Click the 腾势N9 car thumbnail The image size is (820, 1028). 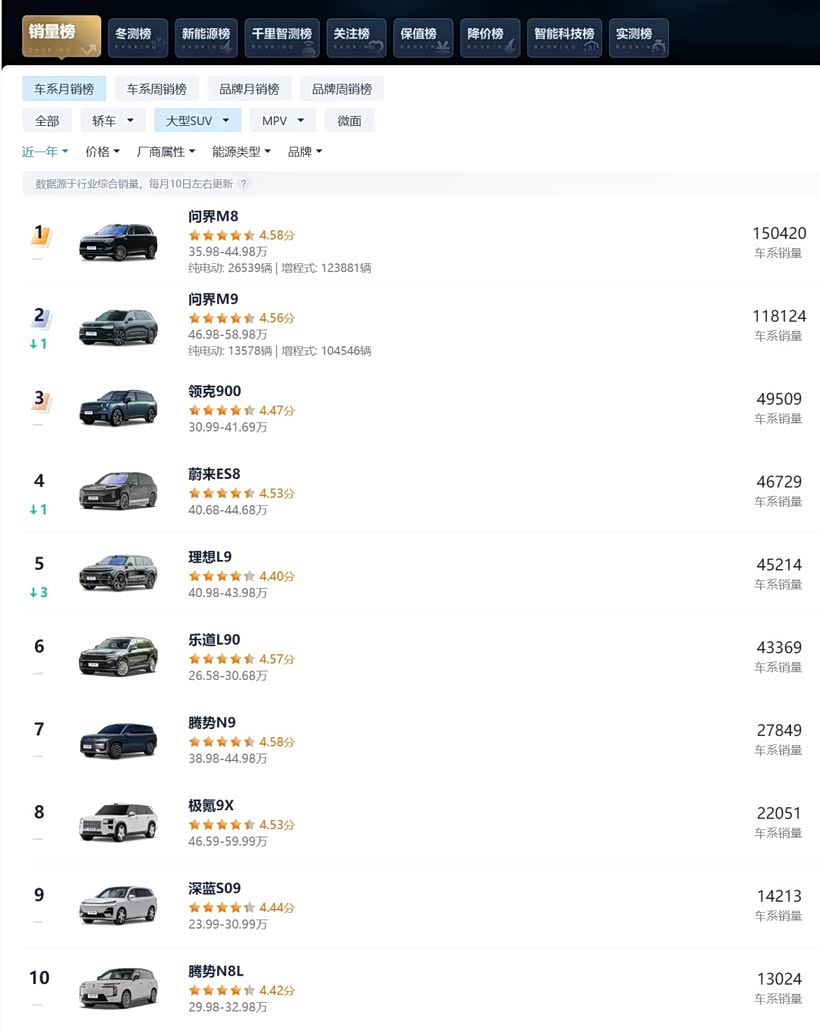pyautogui.click(x=118, y=740)
